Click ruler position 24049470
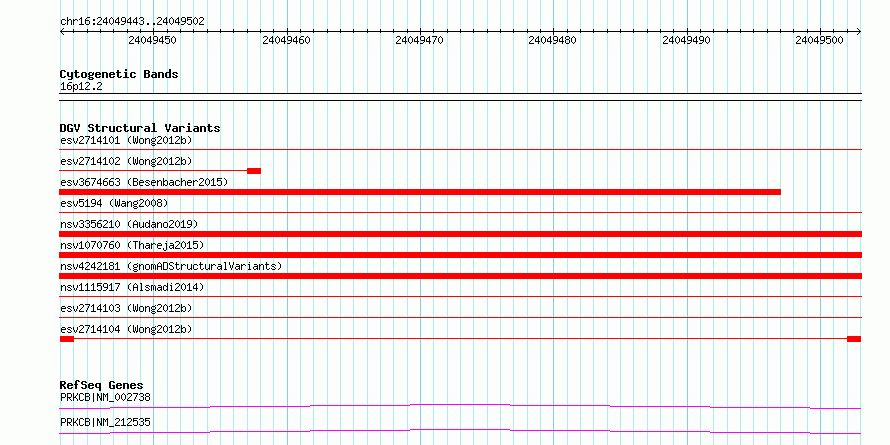 tap(419, 40)
